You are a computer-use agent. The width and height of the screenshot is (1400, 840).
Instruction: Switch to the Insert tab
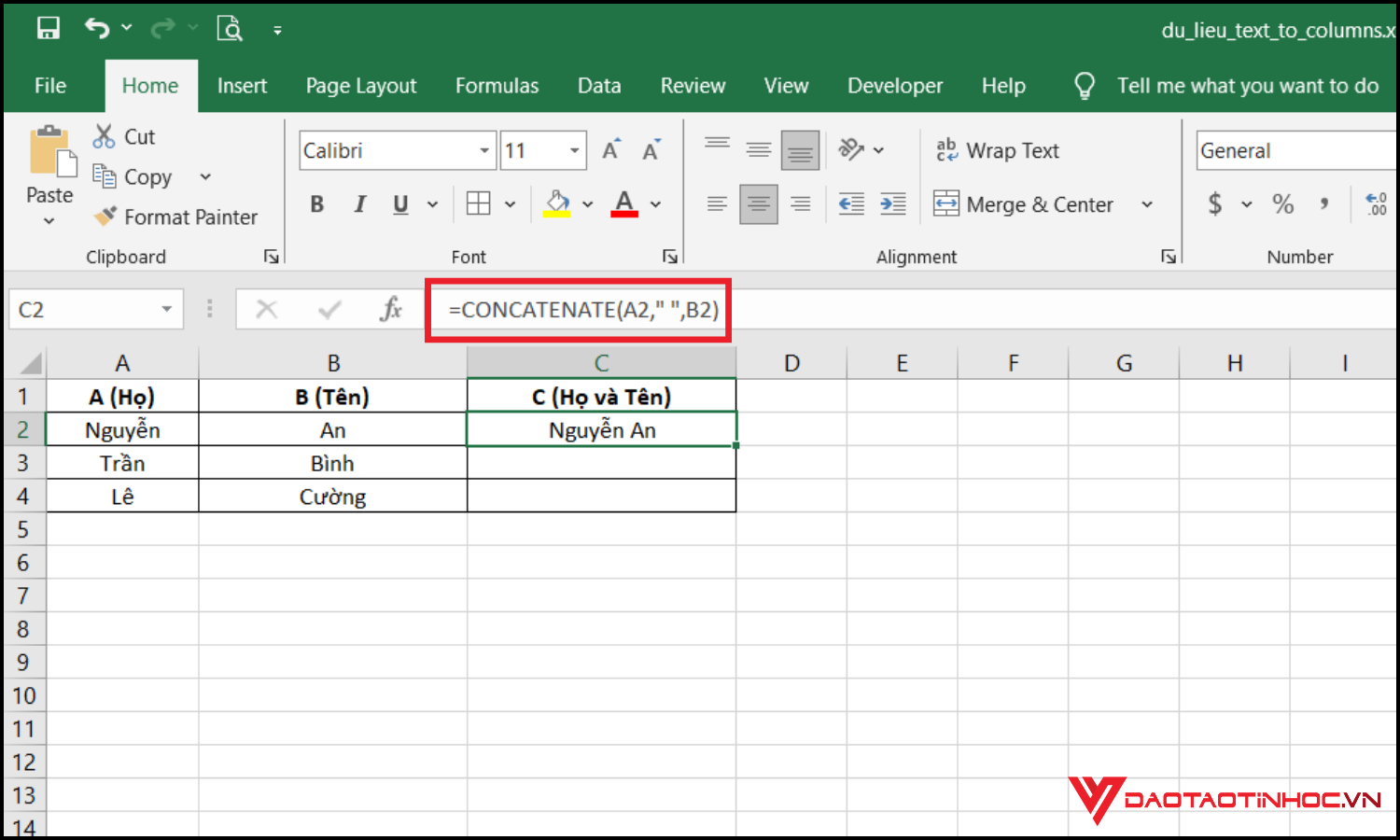(242, 86)
